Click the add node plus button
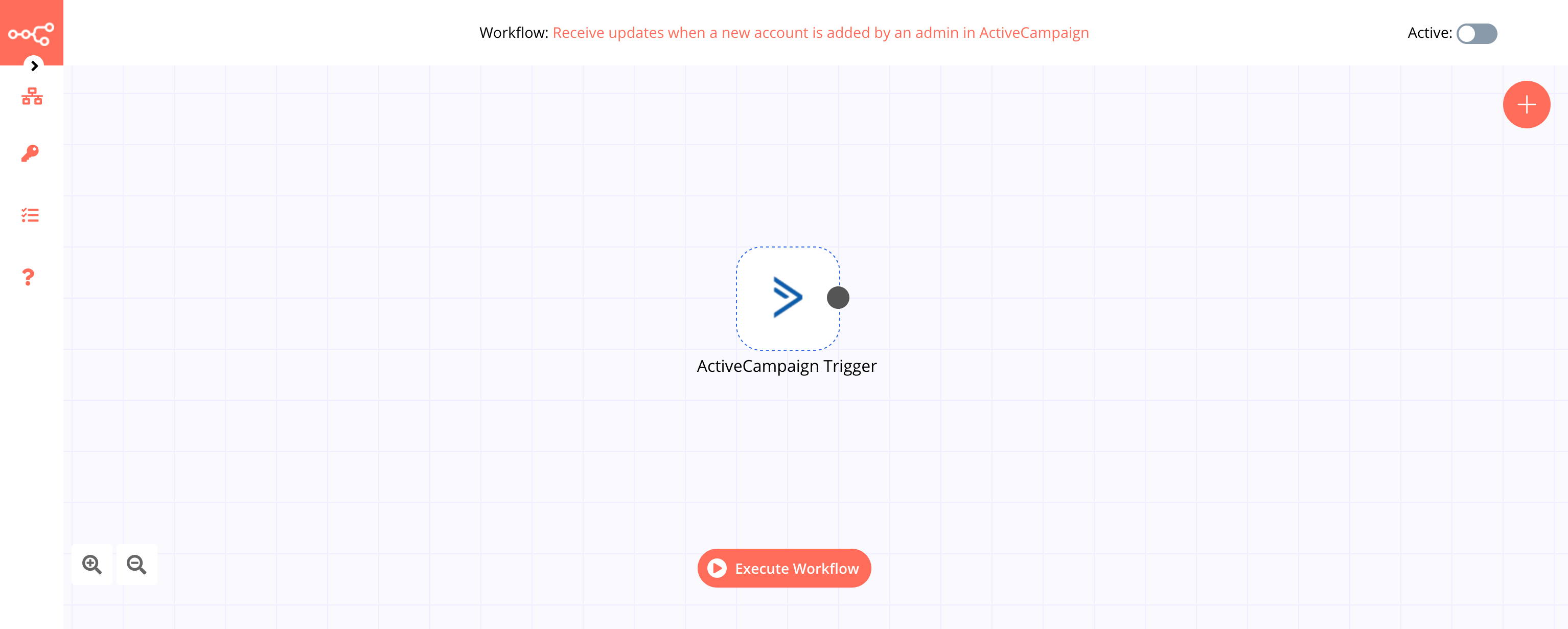Viewport: 1568px width, 629px height. pyautogui.click(x=1527, y=104)
